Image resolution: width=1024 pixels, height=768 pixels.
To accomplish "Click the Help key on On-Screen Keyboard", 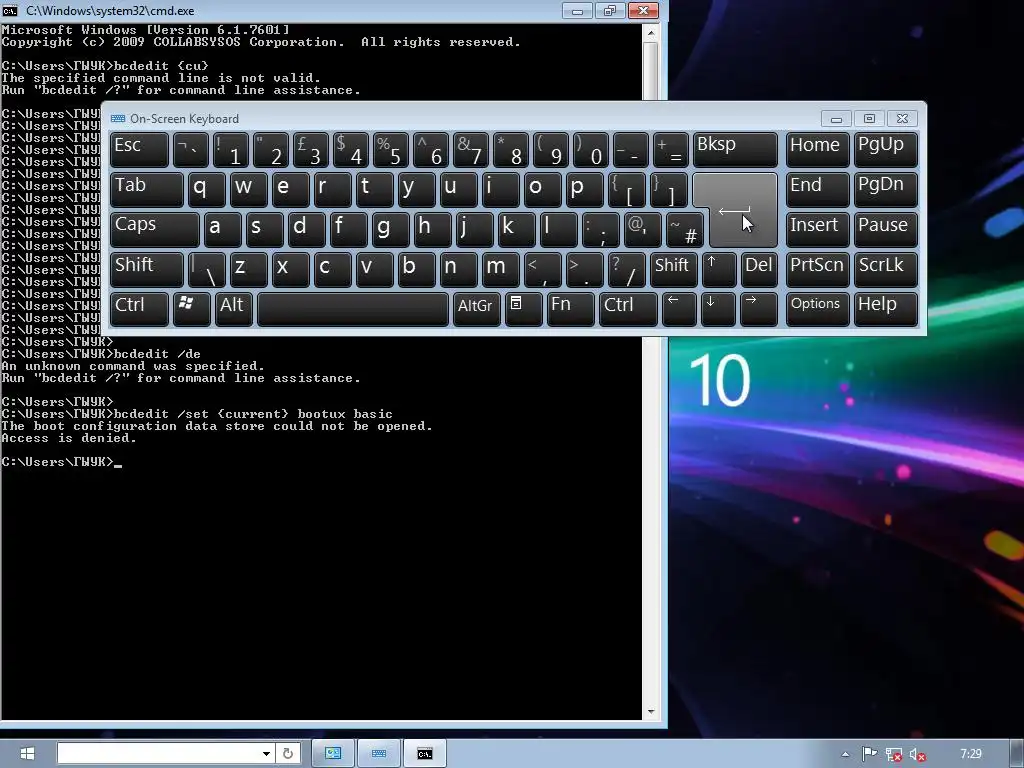I will click(886, 310).
